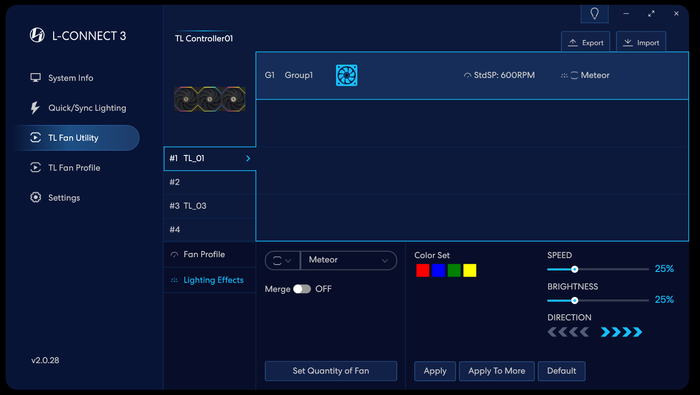Switch to Lighting Effects tab
Viewport: 700px width, 395px height.
(210, 280)
